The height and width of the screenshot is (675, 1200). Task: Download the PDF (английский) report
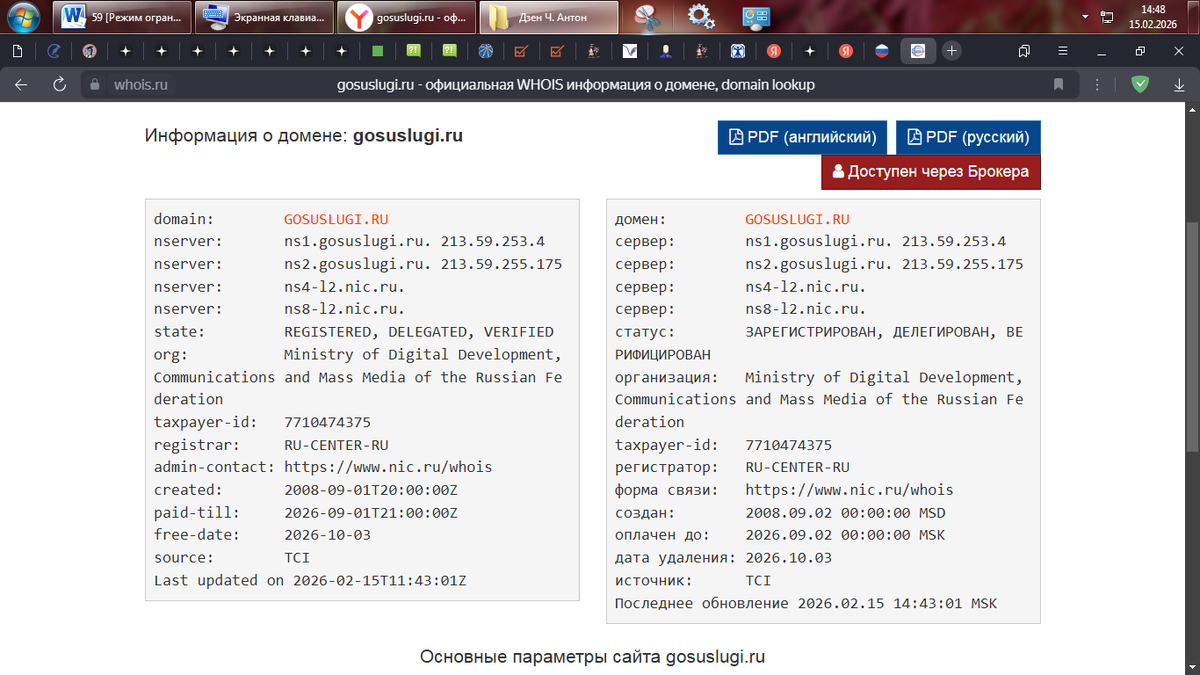[x=803, y=137]
